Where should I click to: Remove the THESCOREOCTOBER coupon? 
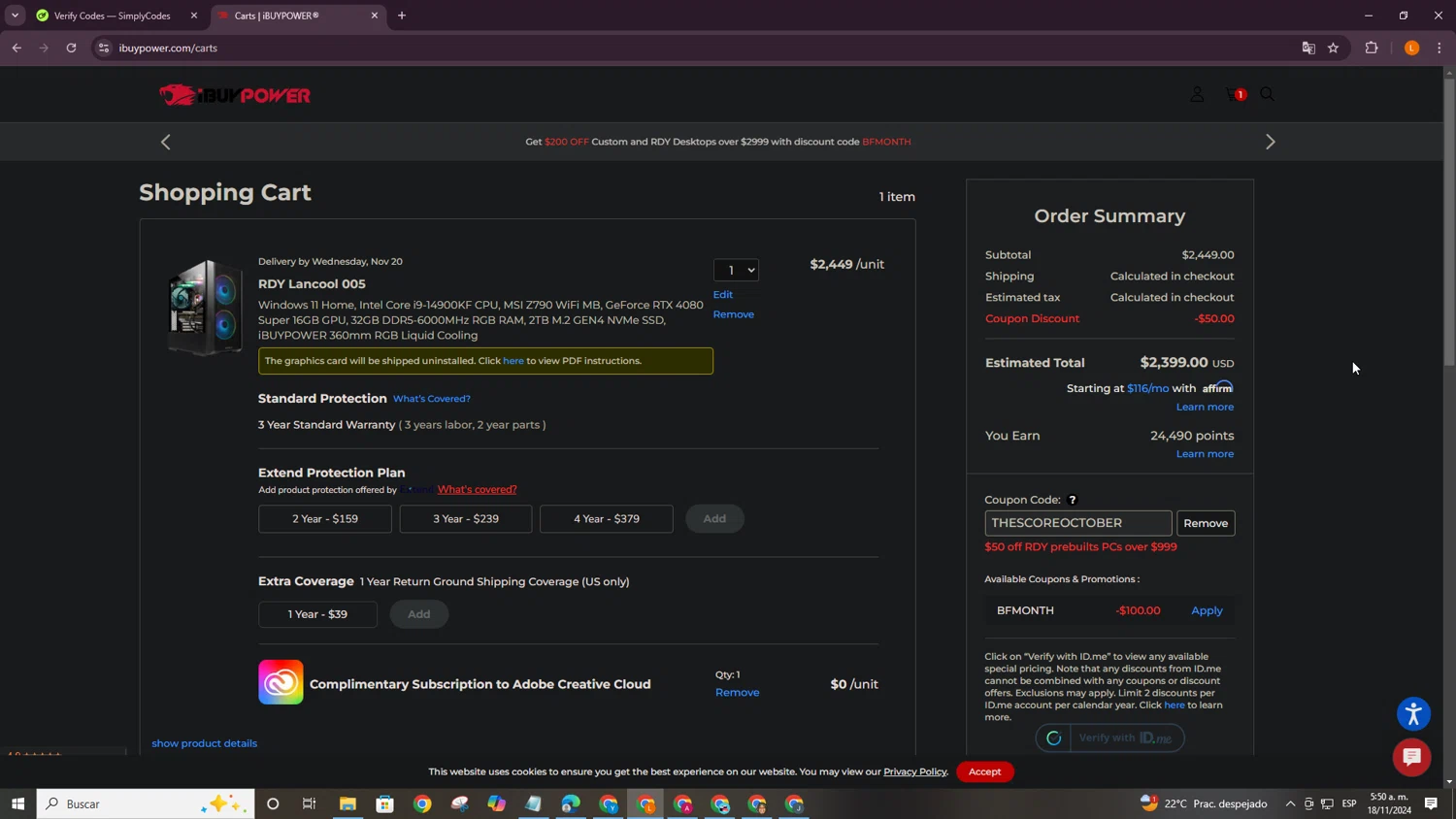pyautogui.click(x=1206, y=523)
